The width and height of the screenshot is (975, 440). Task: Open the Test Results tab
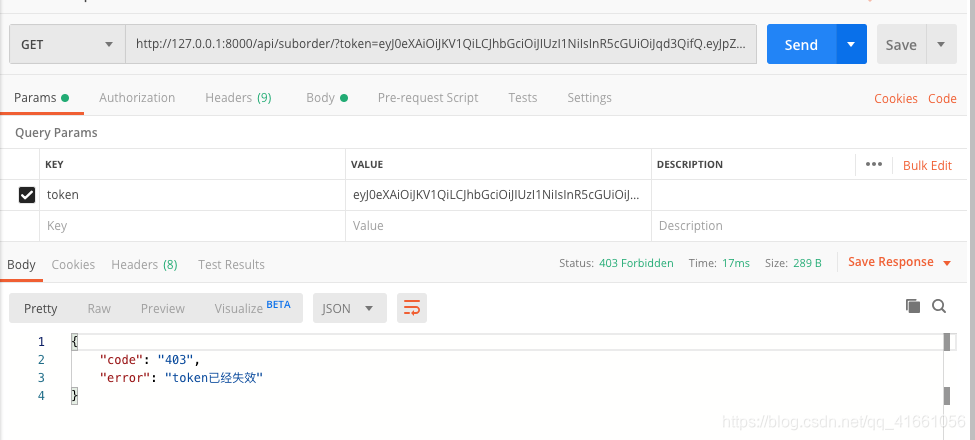click(231, 265)
